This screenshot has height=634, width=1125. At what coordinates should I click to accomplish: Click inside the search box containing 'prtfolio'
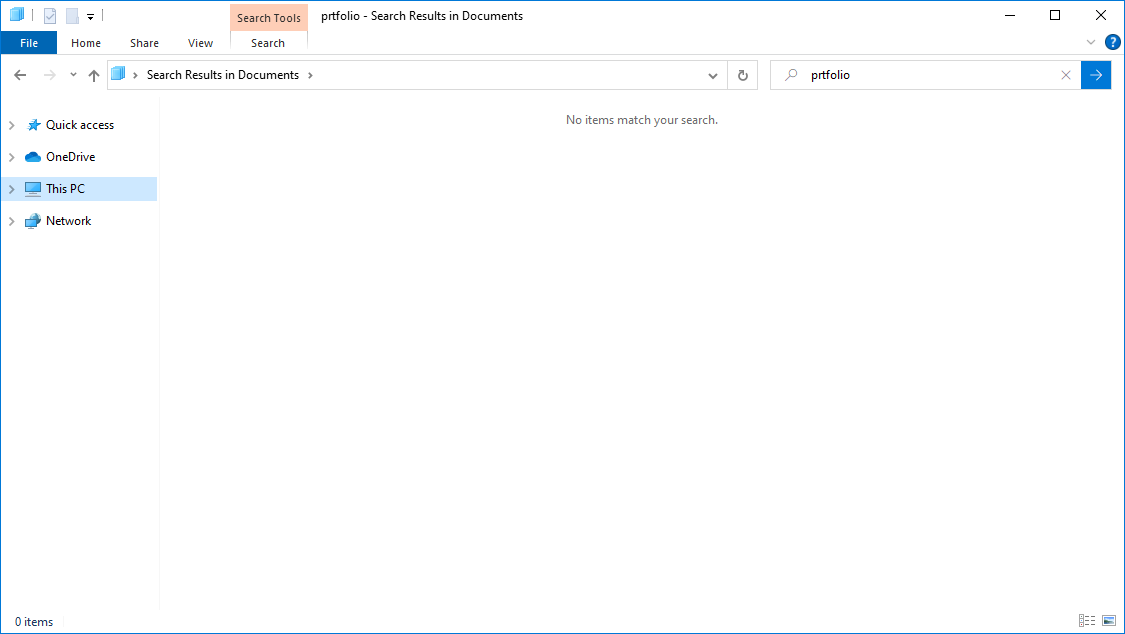point(920,75)
